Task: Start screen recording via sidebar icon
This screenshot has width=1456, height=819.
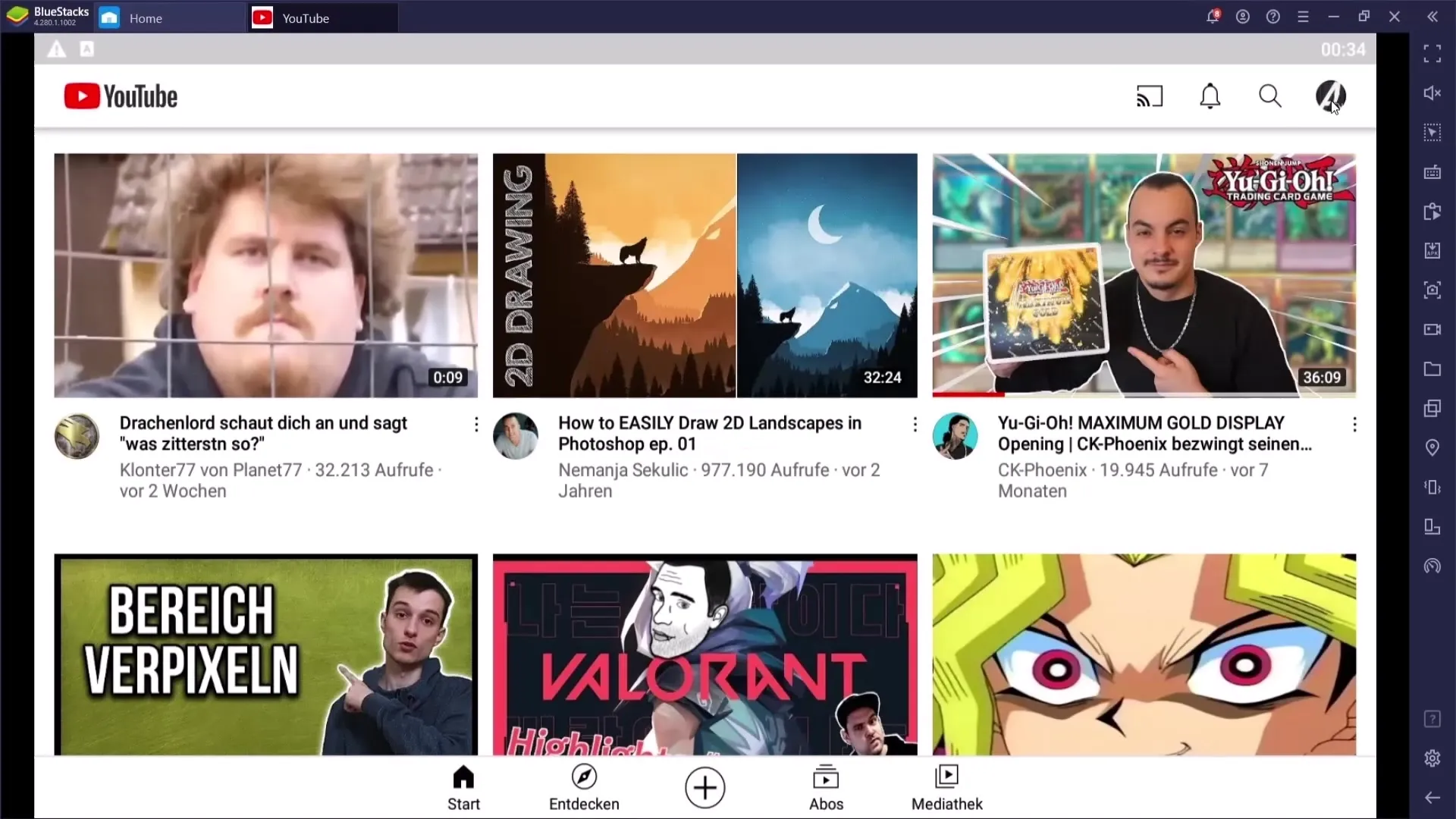Action: pyautogui.click(x=1432, y=329)
